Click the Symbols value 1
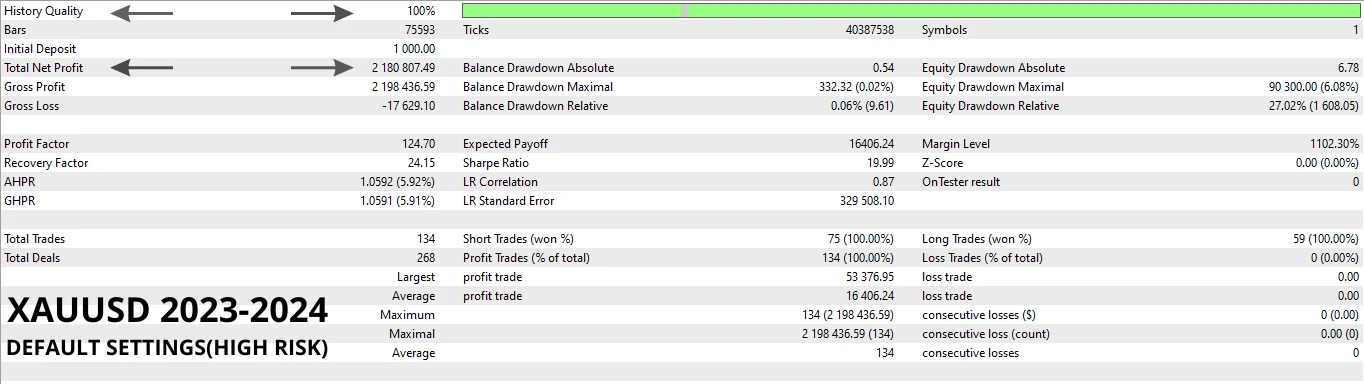This screenshot has height=384, width=1364. pos(1356,30)
